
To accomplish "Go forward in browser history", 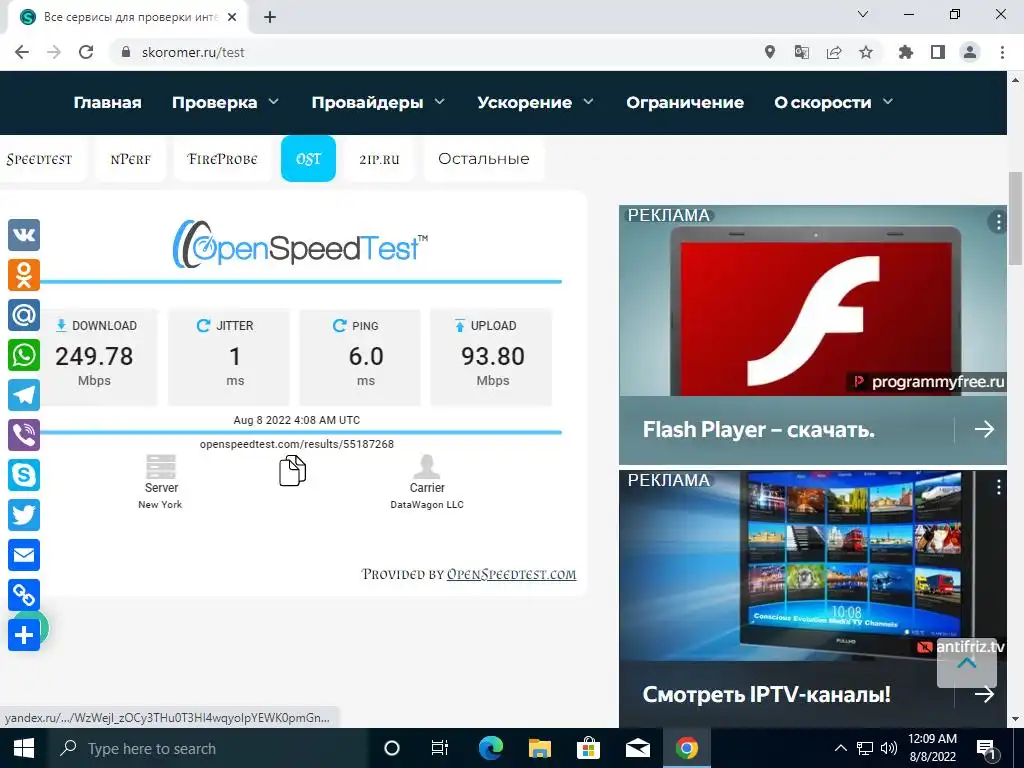I will pyautogui.click(x=54, y=52).
